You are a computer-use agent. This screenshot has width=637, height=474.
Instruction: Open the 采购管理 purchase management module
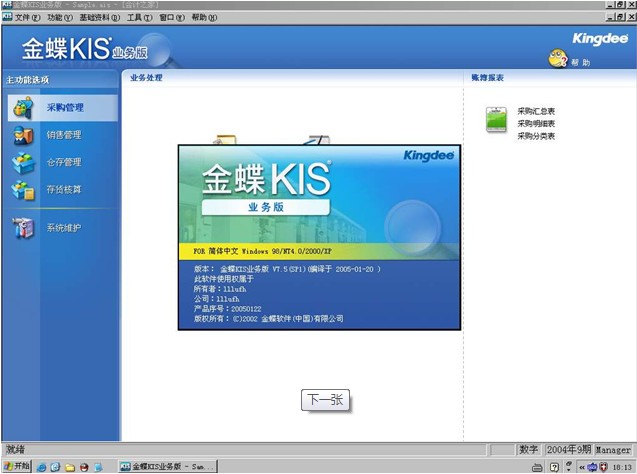pyautogui.click(x=63, y=108)
